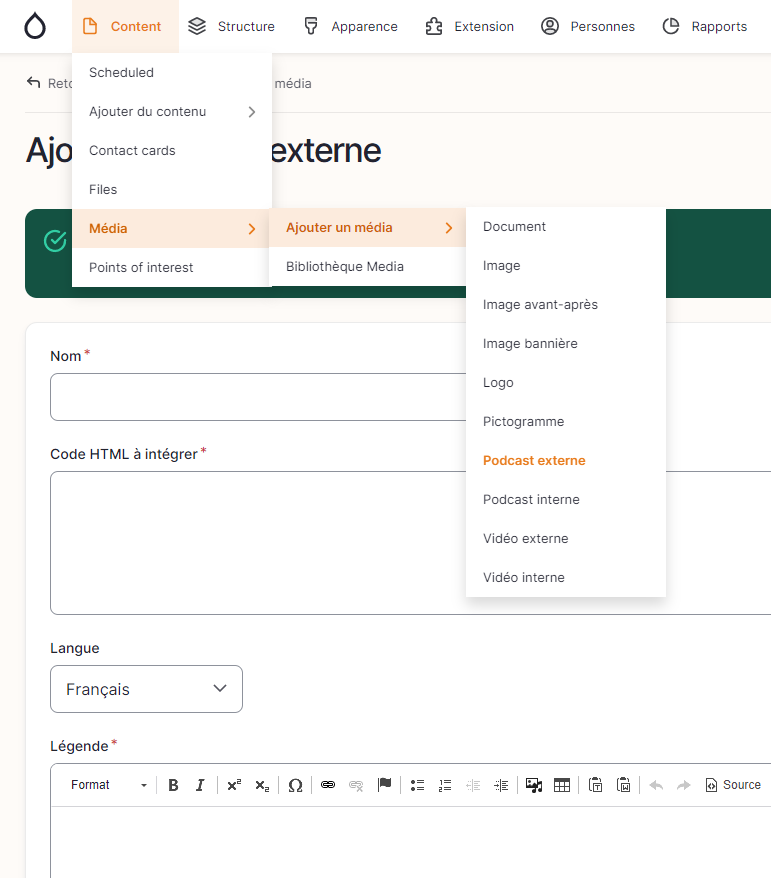This screenshot has height=878, width=771.
Task: Open the Format dropdown in editor toolbar
Action: (x=108, y=785)
